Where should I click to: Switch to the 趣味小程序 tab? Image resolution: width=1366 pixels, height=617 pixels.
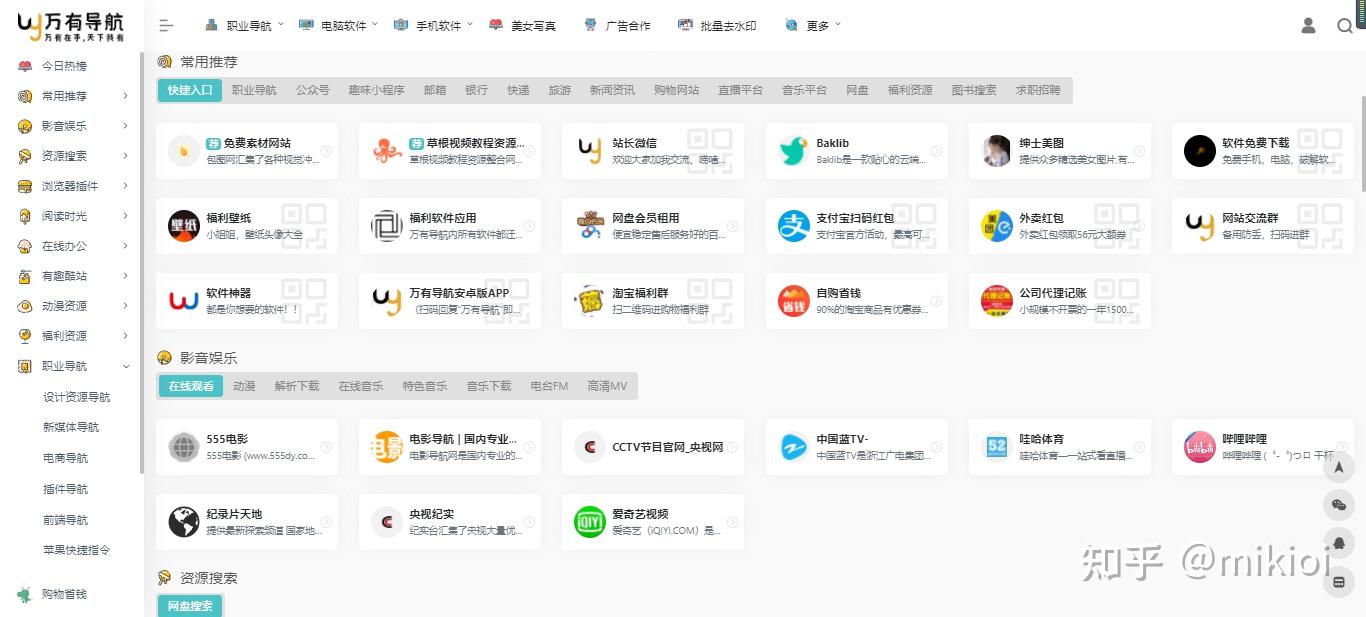point(377,90)
